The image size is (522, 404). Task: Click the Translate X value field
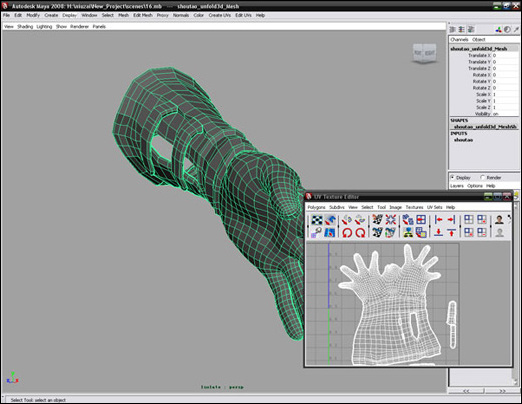pos(505,56)
